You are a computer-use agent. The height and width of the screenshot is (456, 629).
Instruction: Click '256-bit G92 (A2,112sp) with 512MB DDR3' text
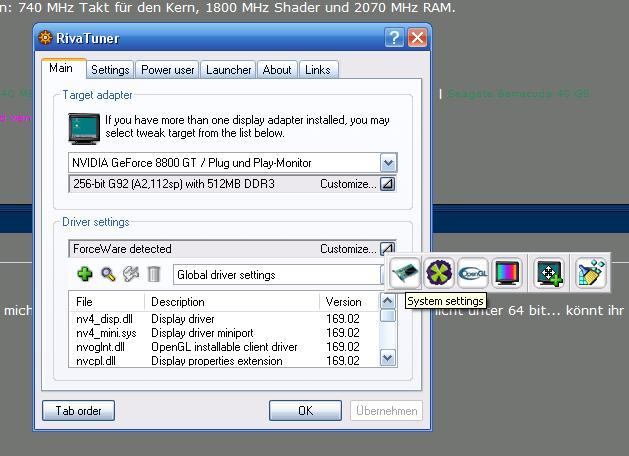point(174,184)
